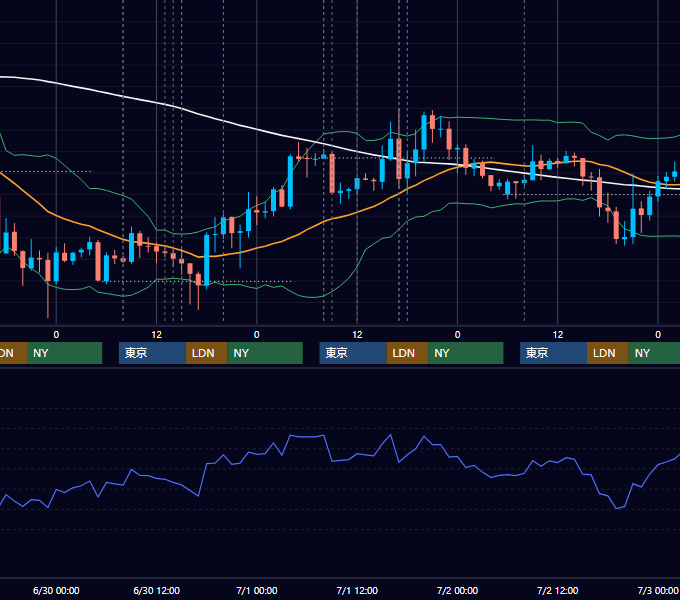Select the NY block following July 1 LDN
Screen dimensions: 680x600
pyautogui.click(x=466, y=353)
